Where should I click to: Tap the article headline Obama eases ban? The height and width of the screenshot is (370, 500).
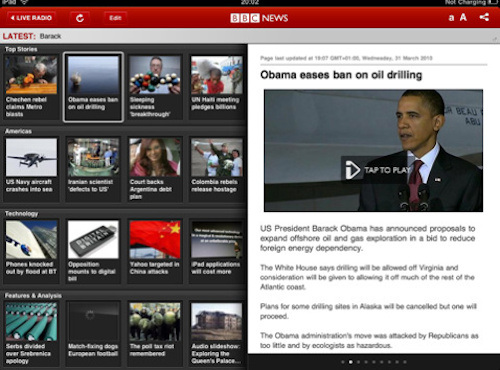(341, 75)
